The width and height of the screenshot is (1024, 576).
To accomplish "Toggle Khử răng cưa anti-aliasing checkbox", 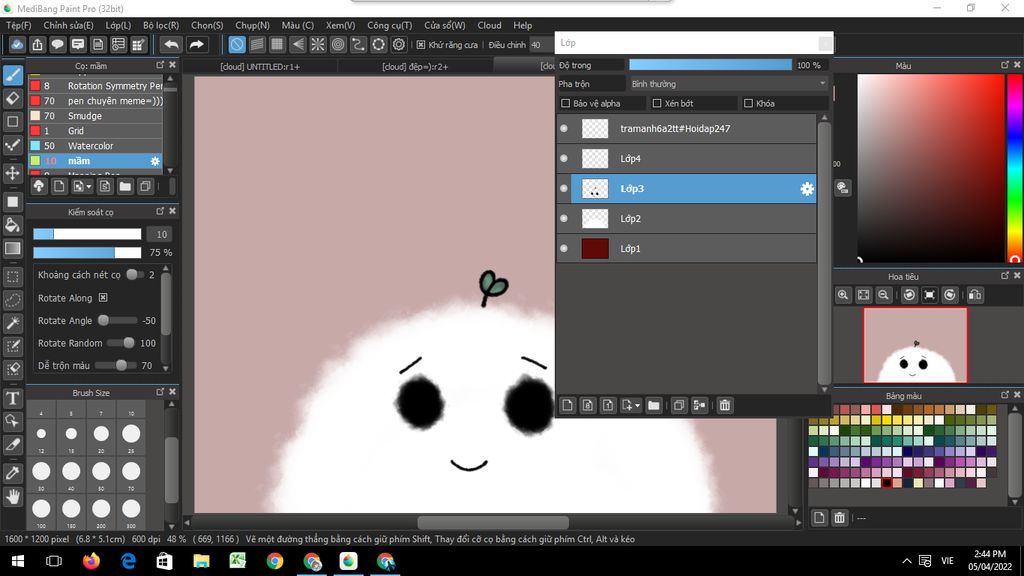I will click(421, 45).
